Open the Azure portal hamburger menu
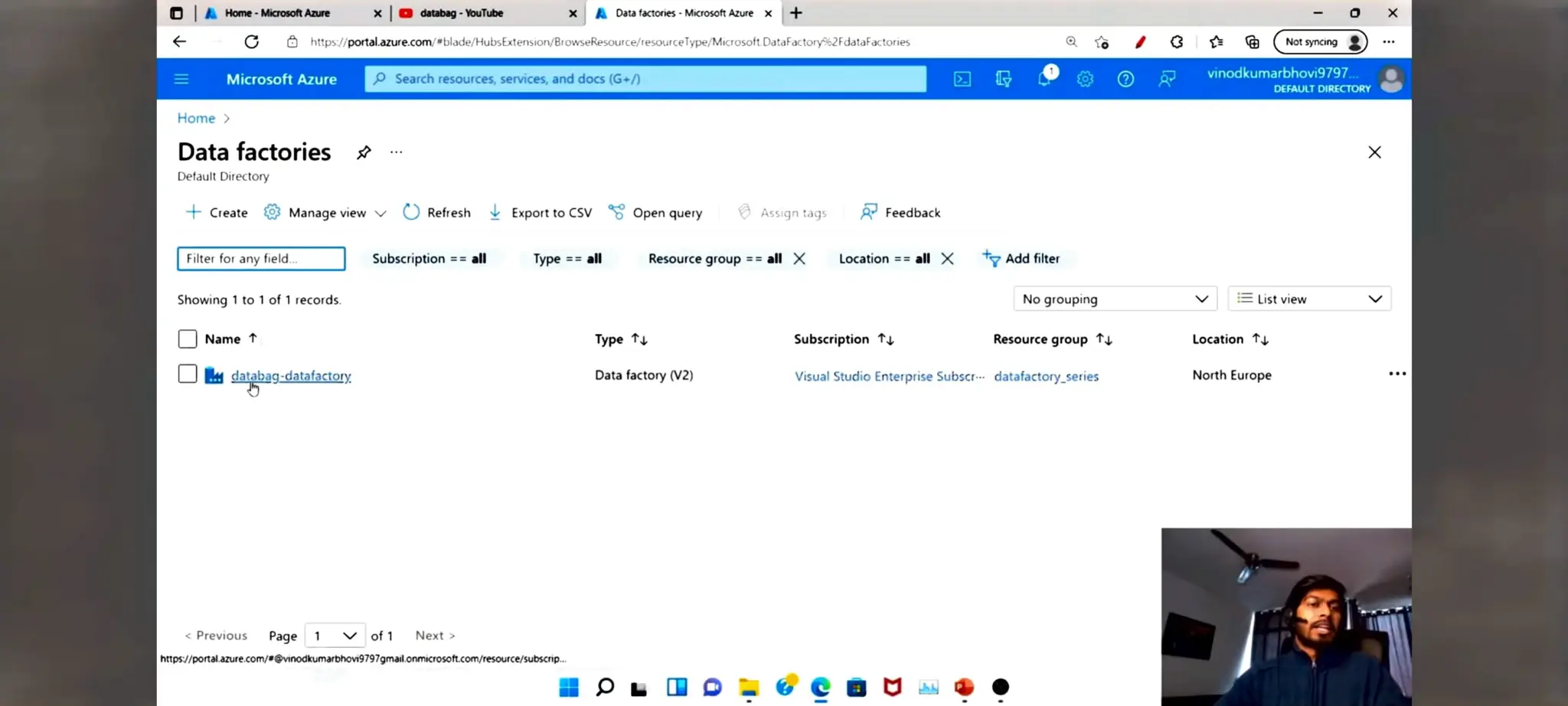Image resolution: width=1568 pixels, height=706 pixels. pos(181,79)
